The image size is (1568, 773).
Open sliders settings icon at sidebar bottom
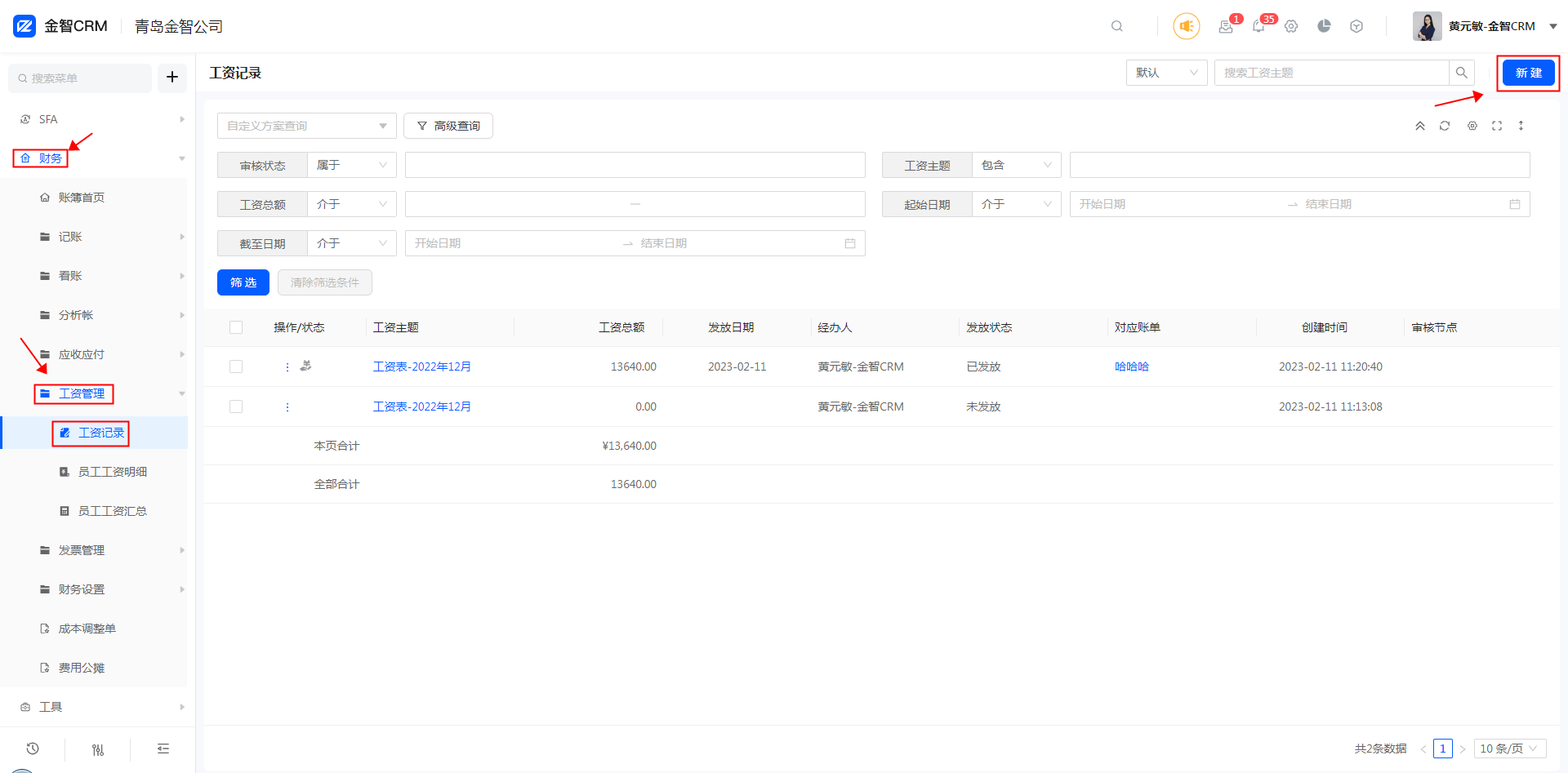click(98, 749)
